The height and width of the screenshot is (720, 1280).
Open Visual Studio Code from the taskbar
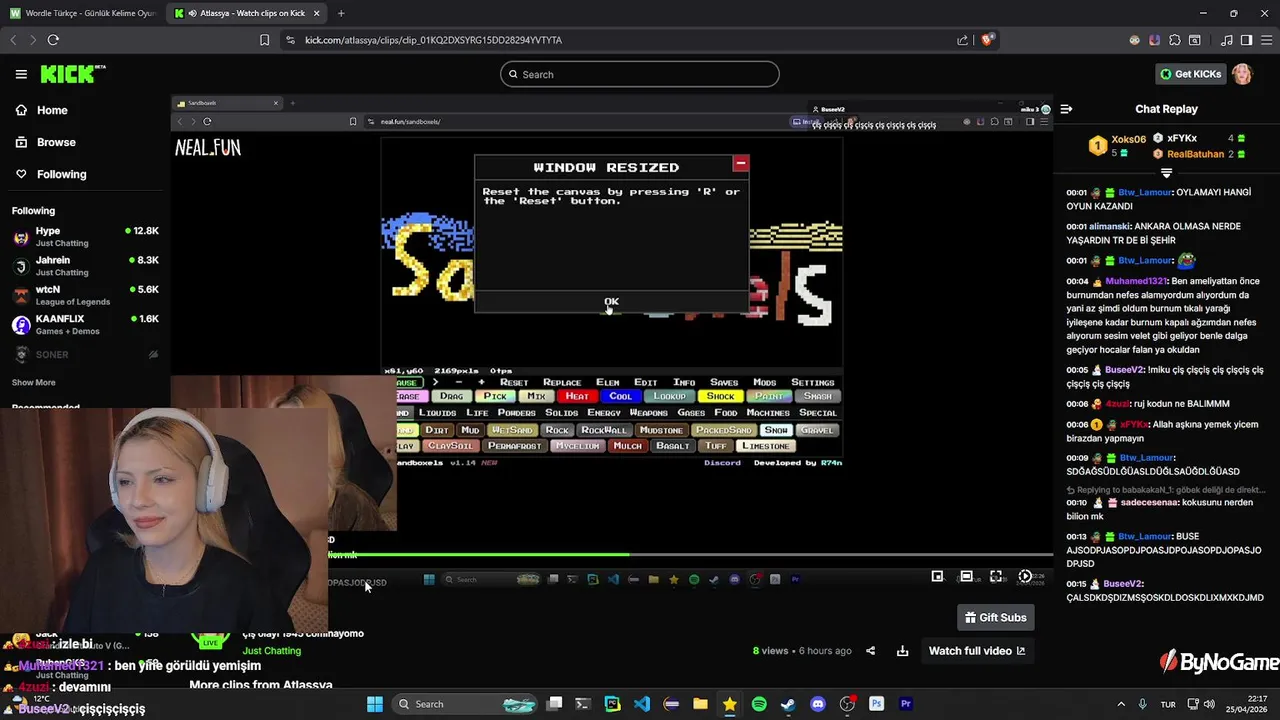coord(642,704)
